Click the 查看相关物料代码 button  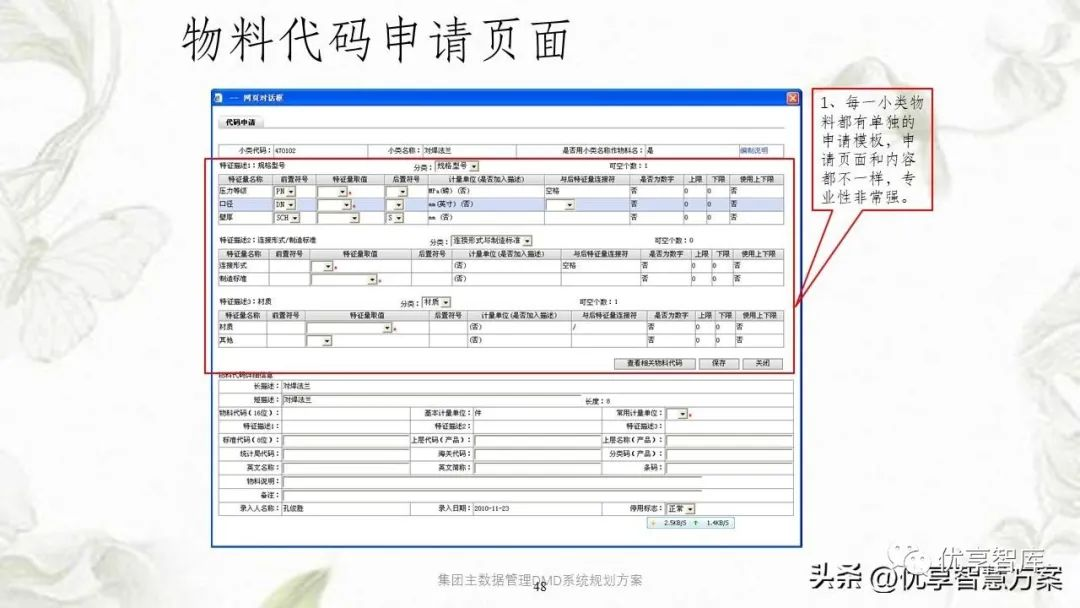tap(654, 364)
